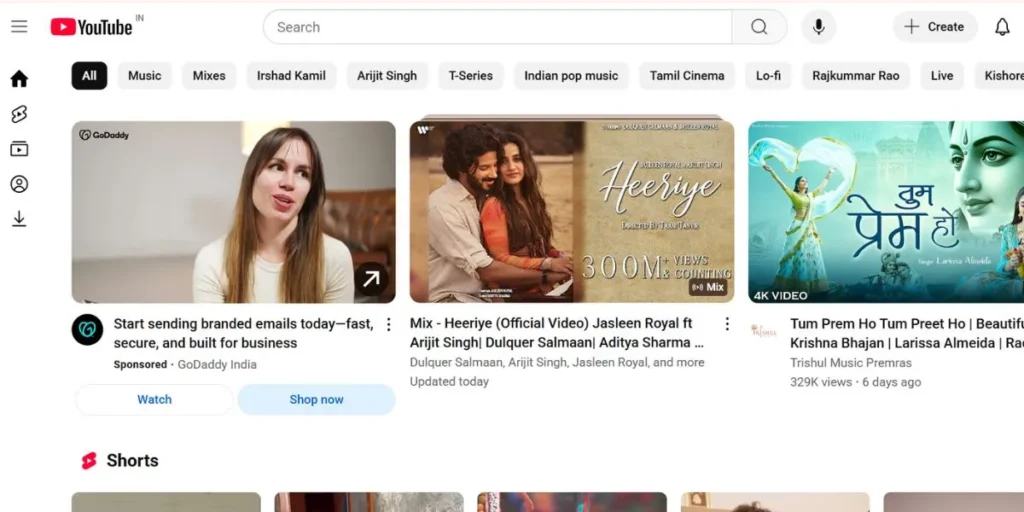Open Tum Prem Ho video thumbnail
The image size is (1024, 512).
click(886, 212)
